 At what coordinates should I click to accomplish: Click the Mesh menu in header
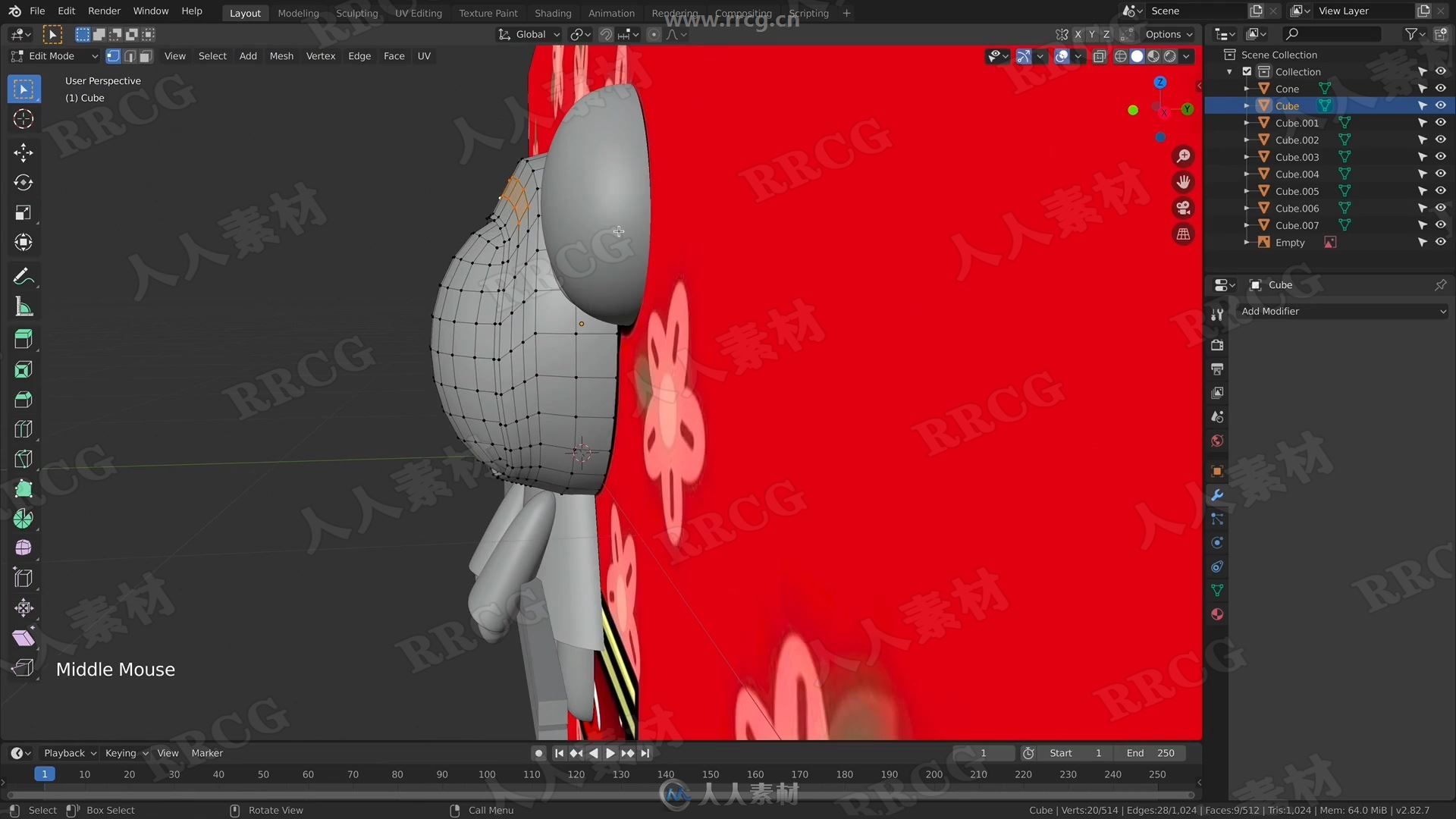[281, 55]
